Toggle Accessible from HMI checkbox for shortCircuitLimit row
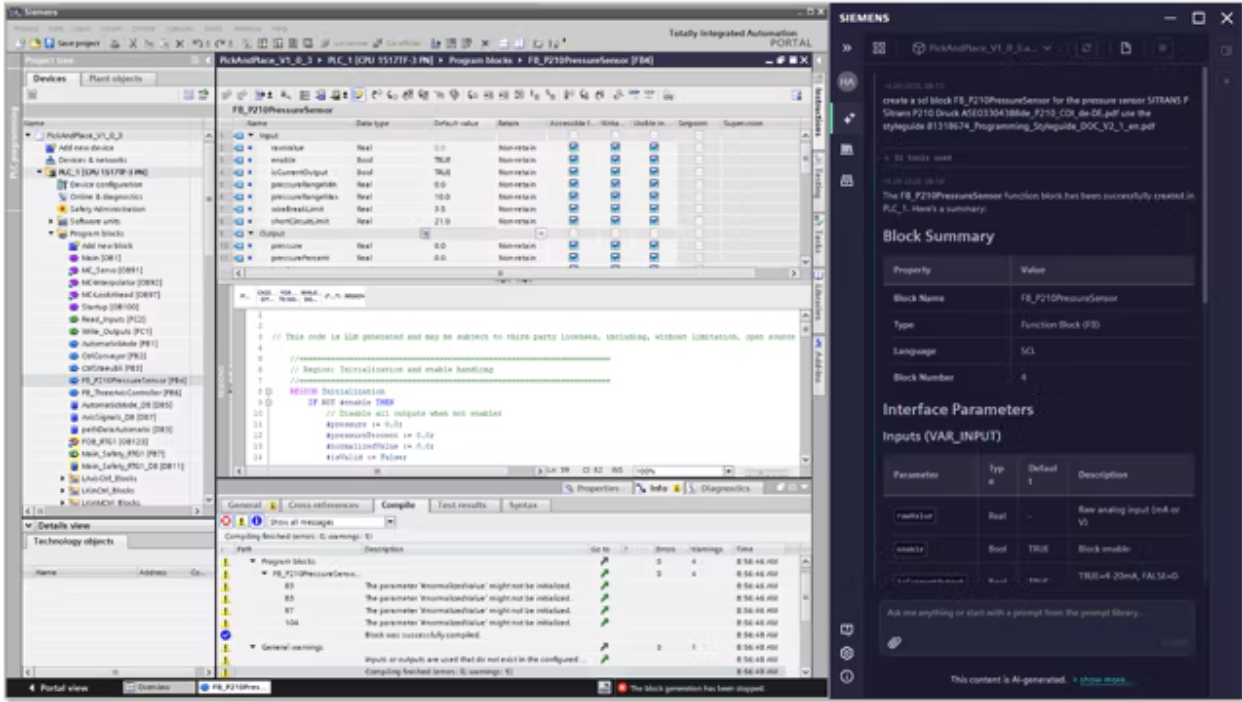1242x702 pixels. 573,220
